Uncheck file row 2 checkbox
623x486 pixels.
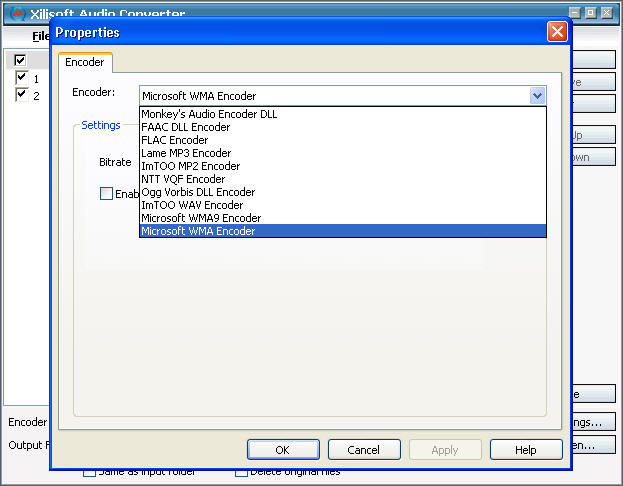click(21, 95)
